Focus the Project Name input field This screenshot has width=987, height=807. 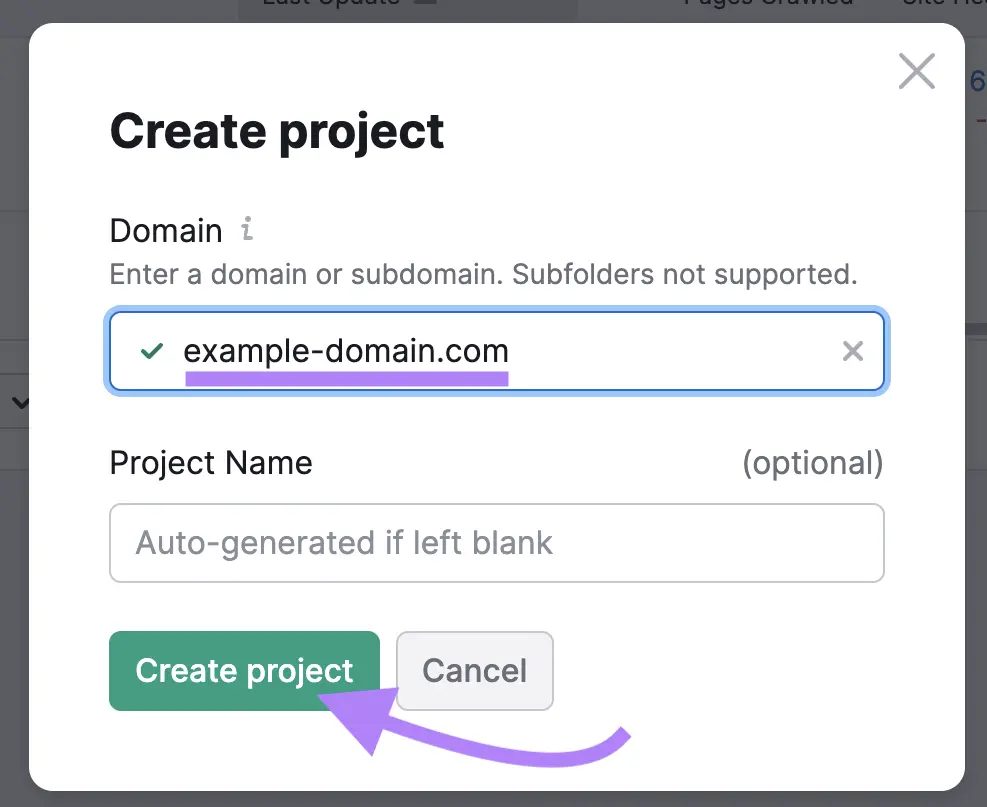497,543
